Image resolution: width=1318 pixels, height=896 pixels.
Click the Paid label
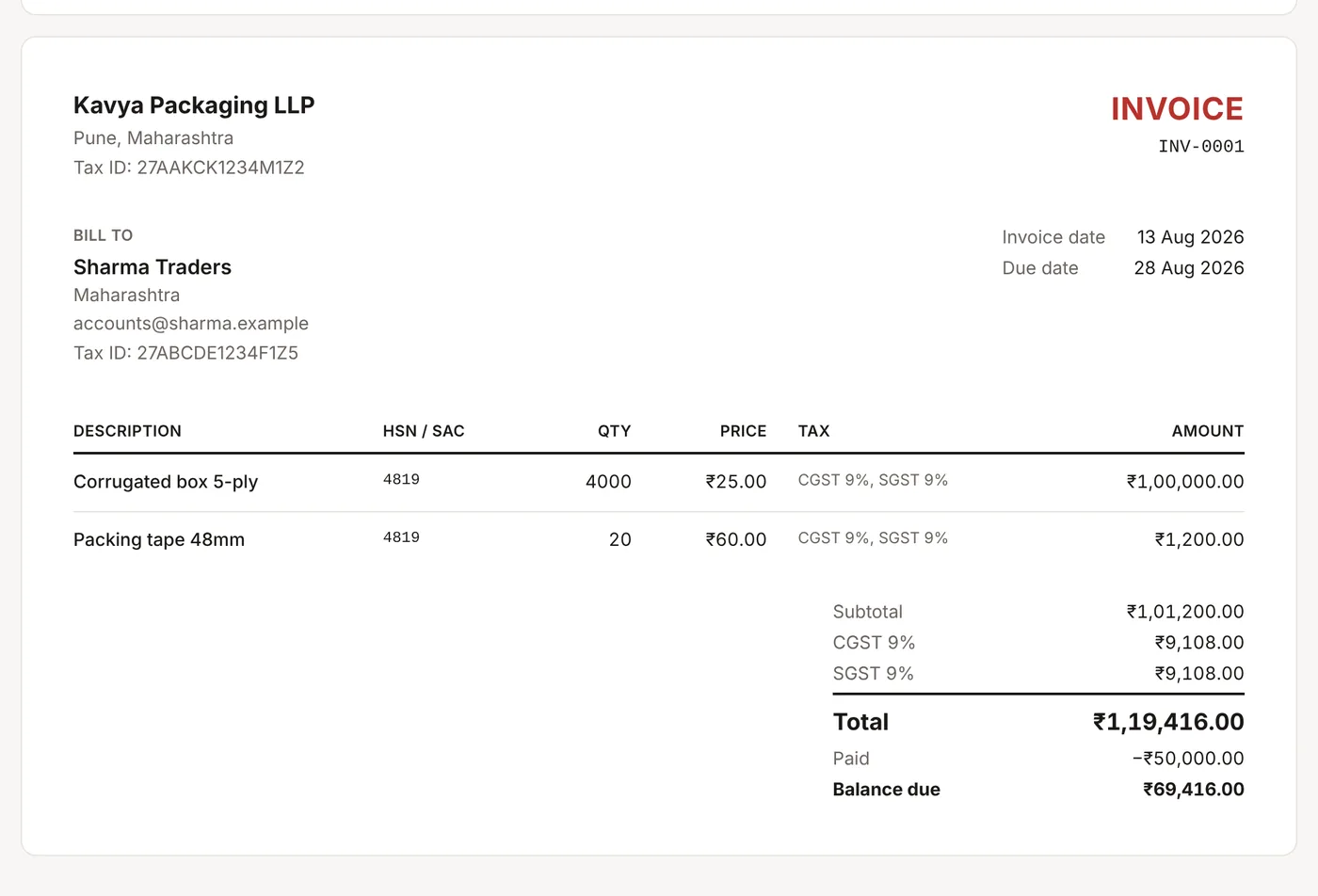(851, 759)
